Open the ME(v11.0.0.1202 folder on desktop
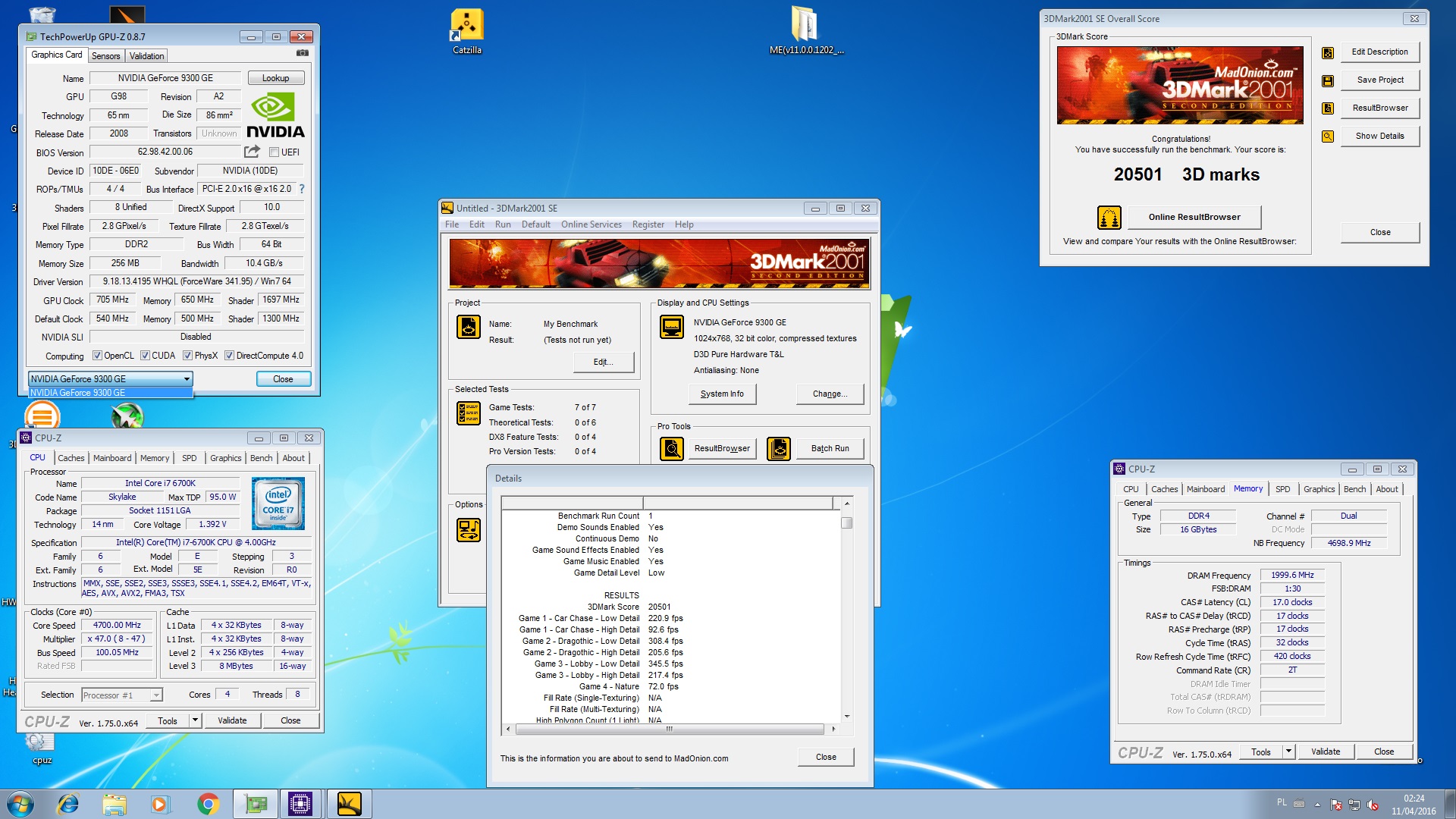 806,31
